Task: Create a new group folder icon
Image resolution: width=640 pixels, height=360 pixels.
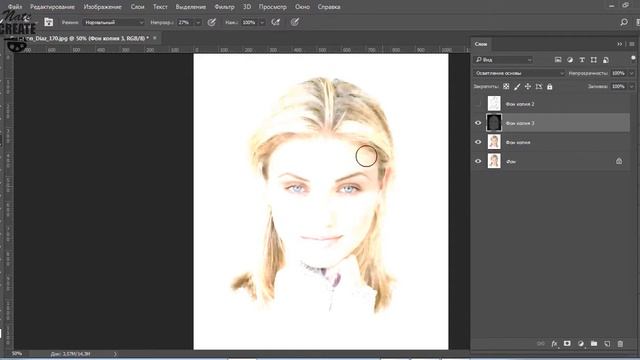Action: [x=594, y=344]
